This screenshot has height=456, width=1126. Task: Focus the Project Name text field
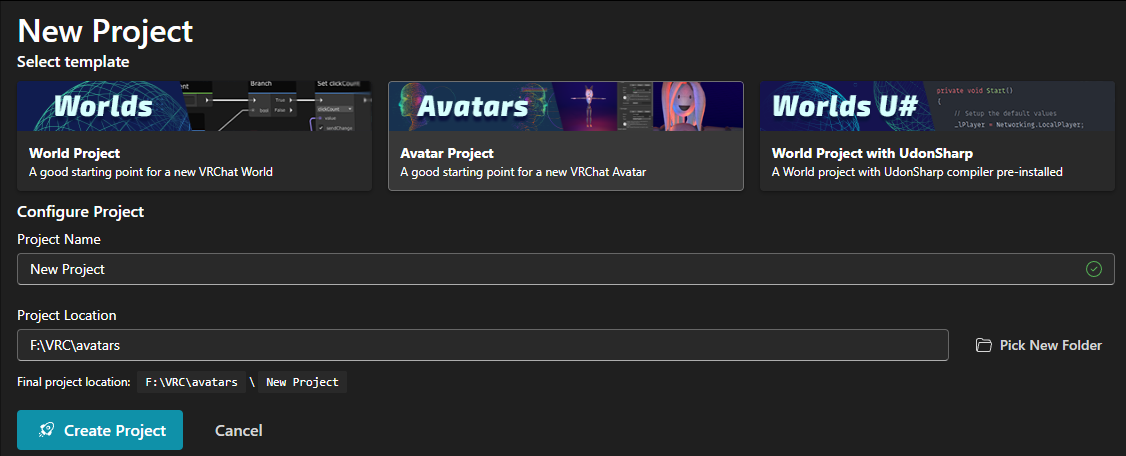(x=566, y=269)
